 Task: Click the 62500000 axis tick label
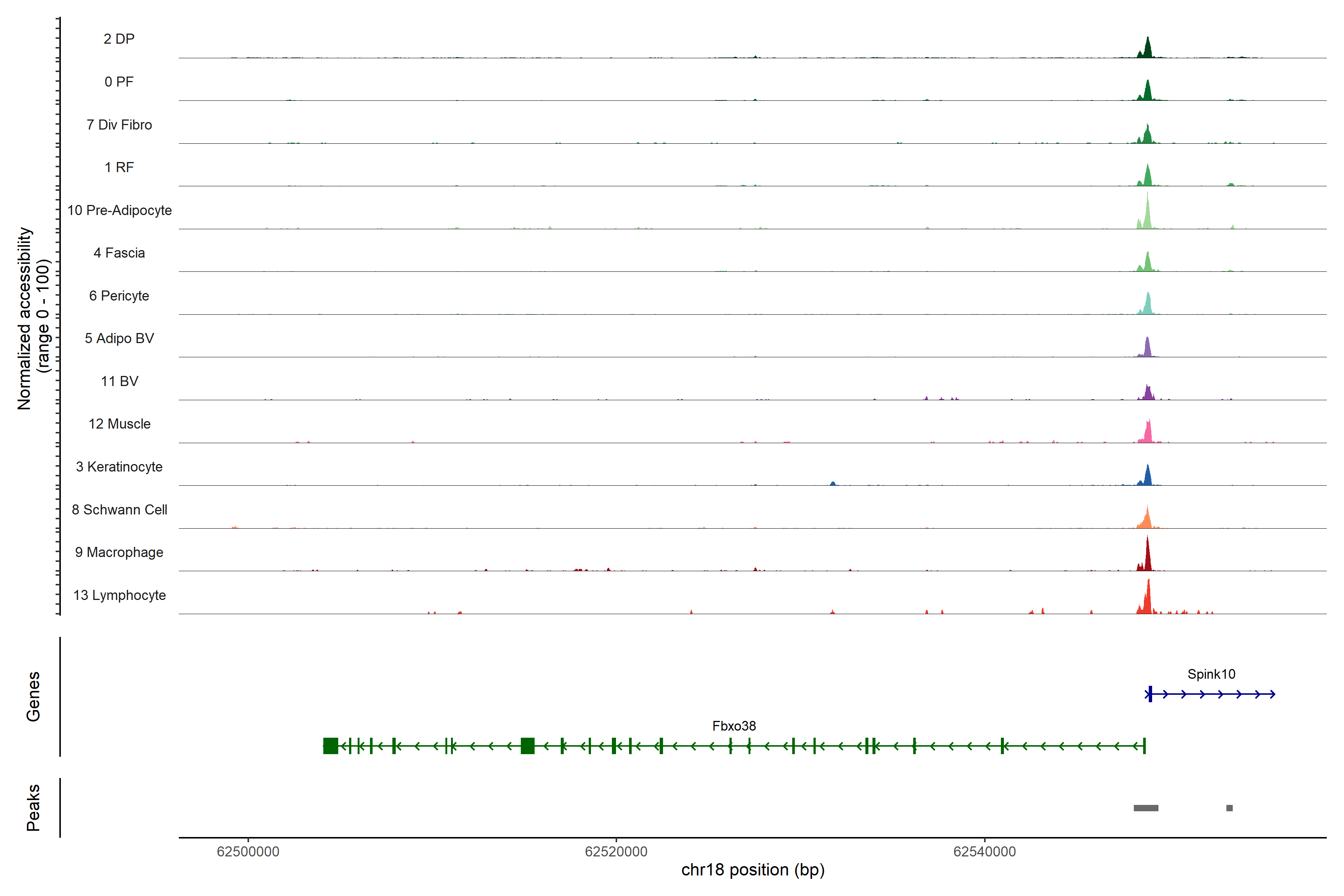248,852
